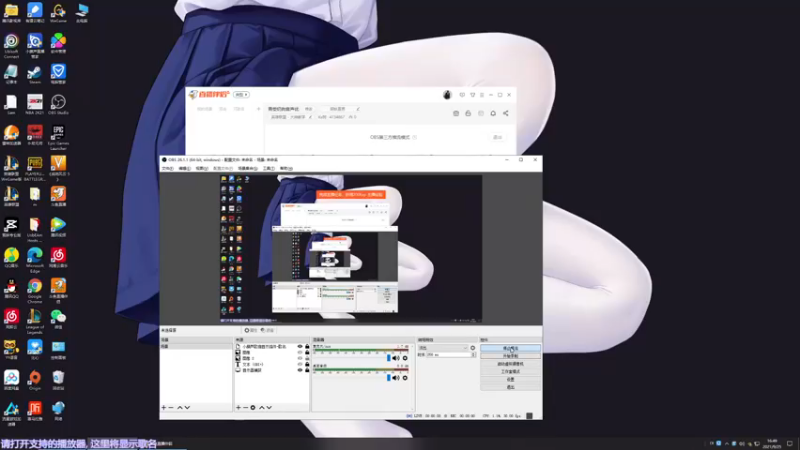Viewport: 800px width, 450px height.
Task: Open user avatar in streaming companion window
Action: pos(447,95)
